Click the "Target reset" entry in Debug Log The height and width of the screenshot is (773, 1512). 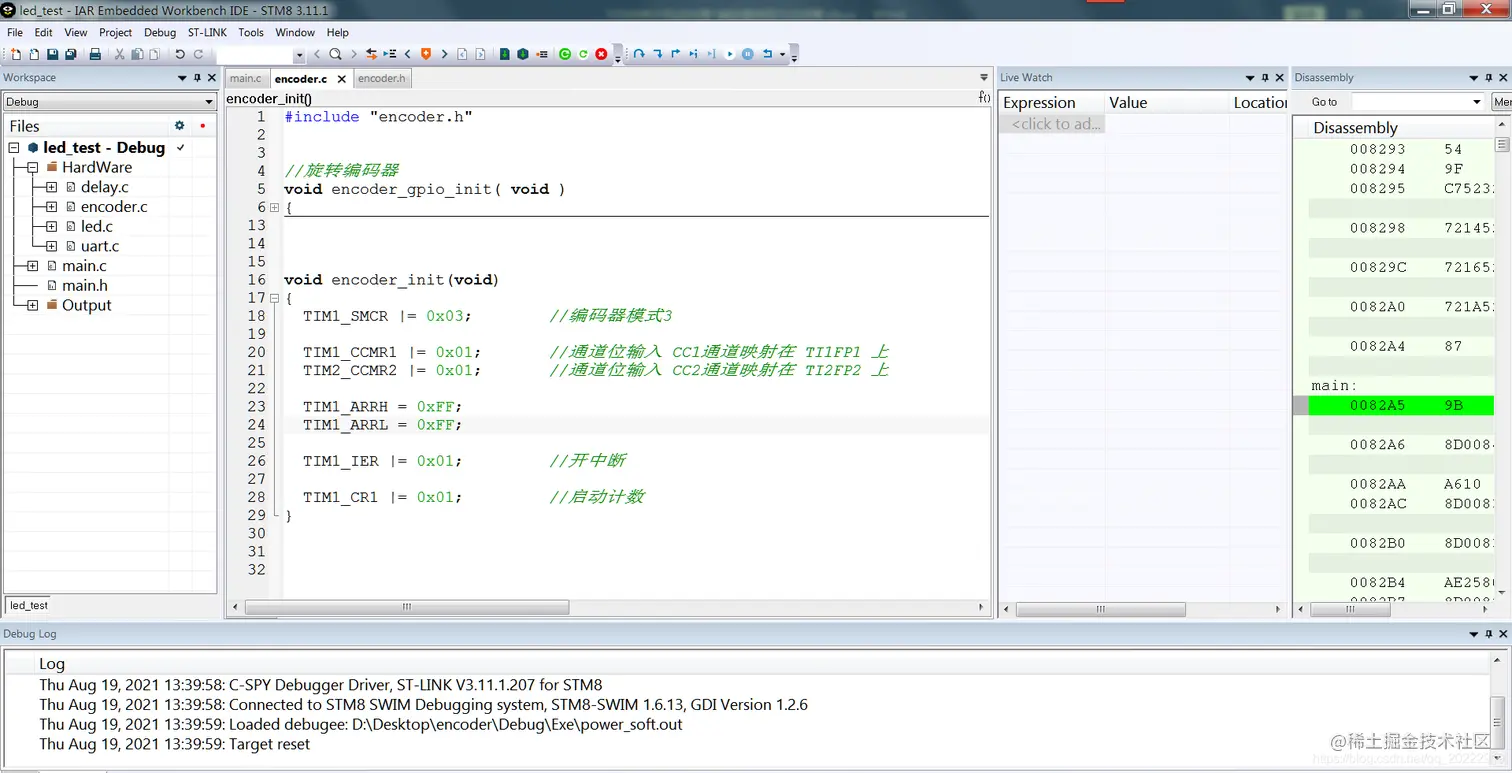174,744
